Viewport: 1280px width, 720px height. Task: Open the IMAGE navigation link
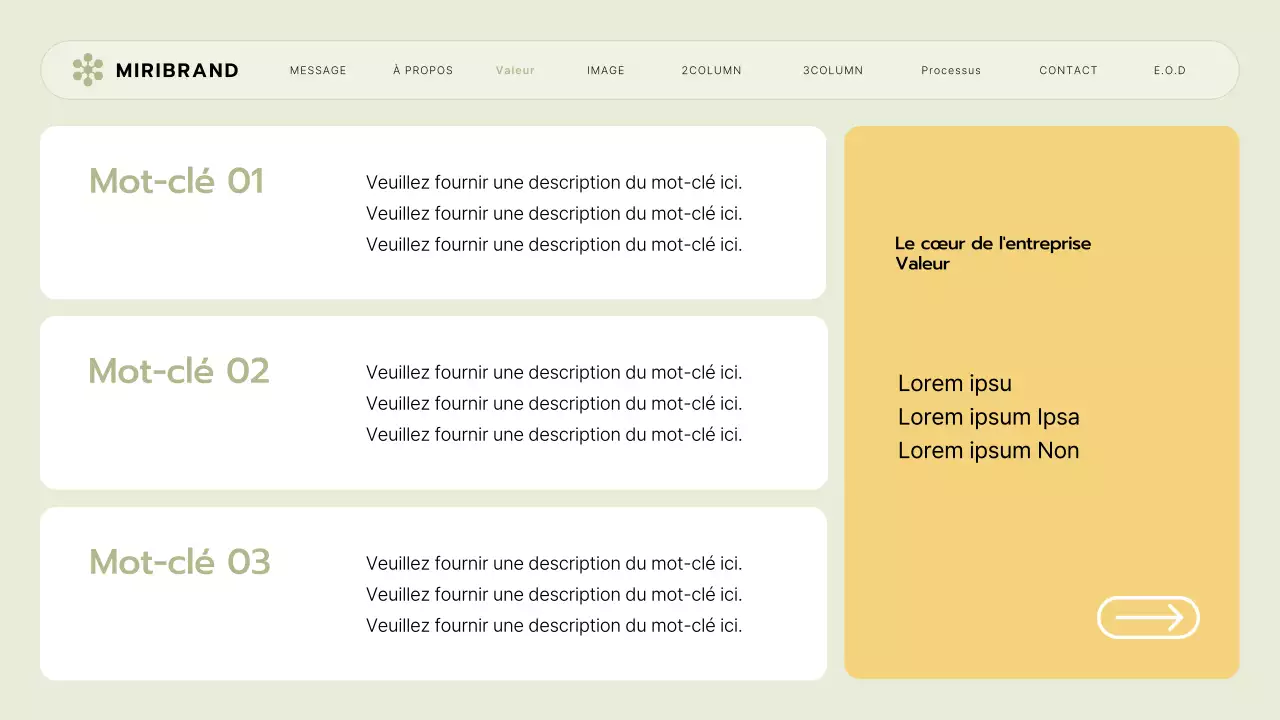pos(605,70)
